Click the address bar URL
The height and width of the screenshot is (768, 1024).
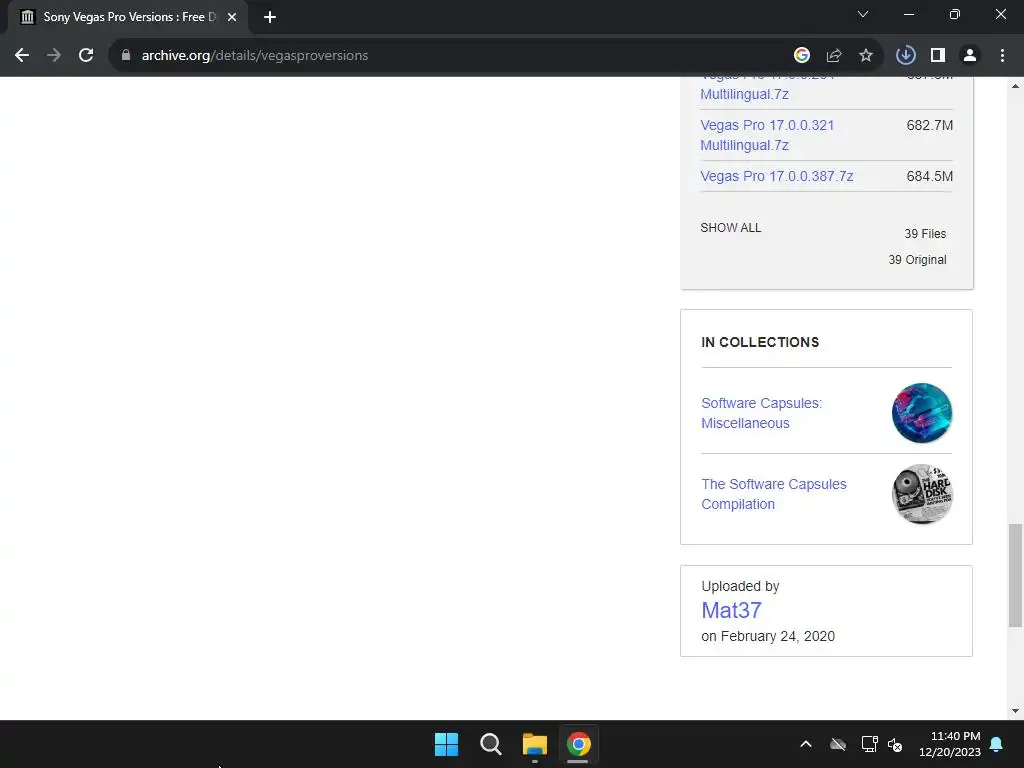[x=255, y=56]
